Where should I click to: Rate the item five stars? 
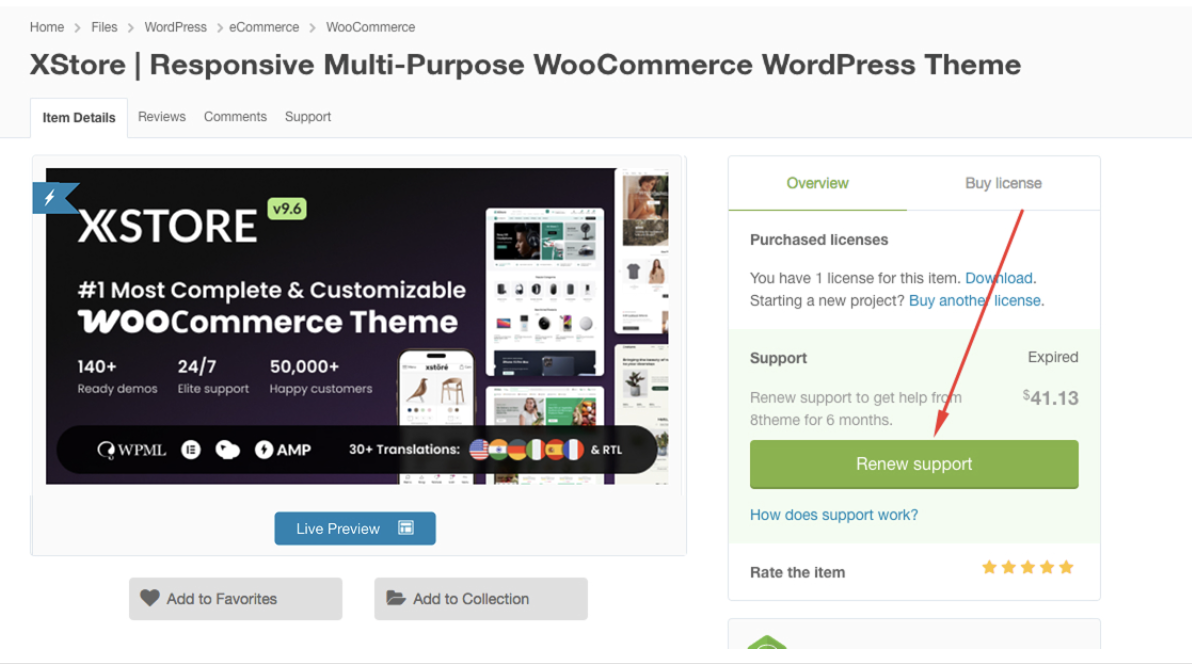1067,567
